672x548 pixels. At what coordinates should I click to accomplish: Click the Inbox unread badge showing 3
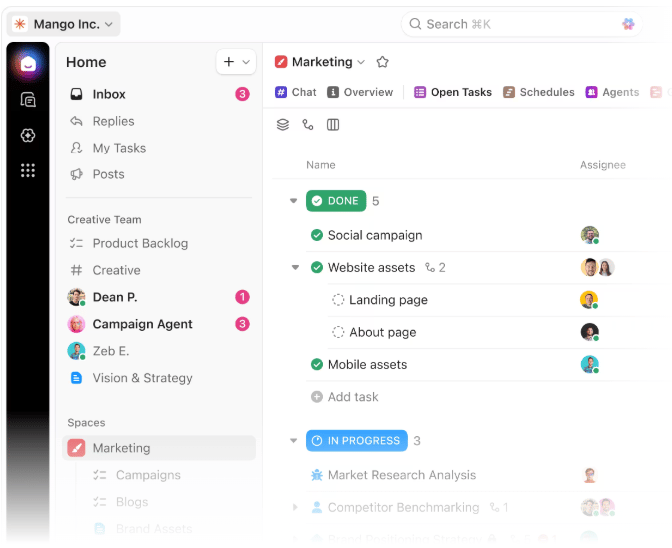(242, 94)
